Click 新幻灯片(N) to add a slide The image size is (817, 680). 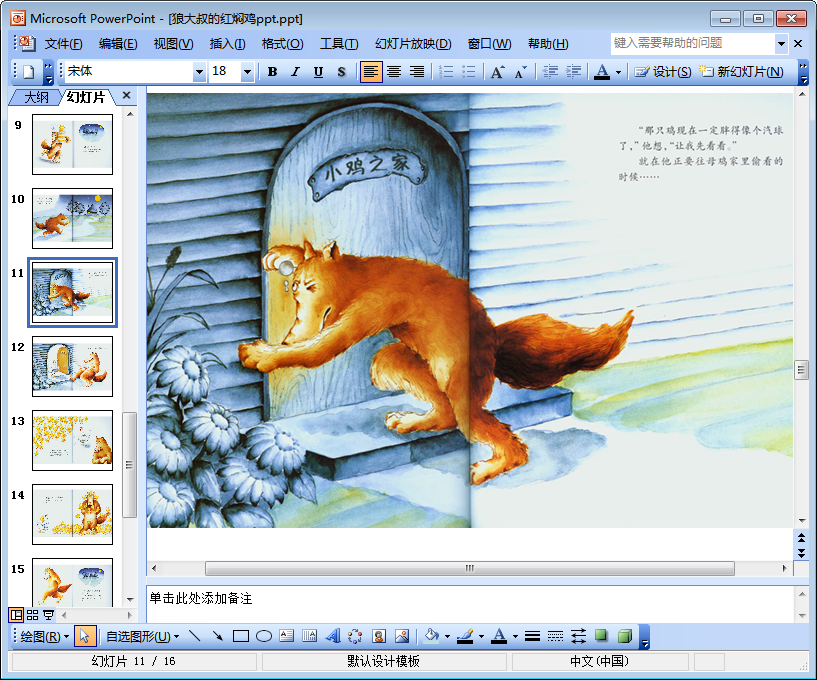(741, 72)
